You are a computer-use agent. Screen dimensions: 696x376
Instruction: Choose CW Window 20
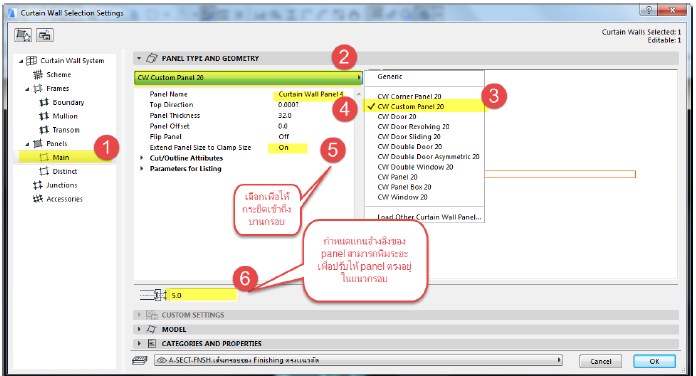[402, 197]
